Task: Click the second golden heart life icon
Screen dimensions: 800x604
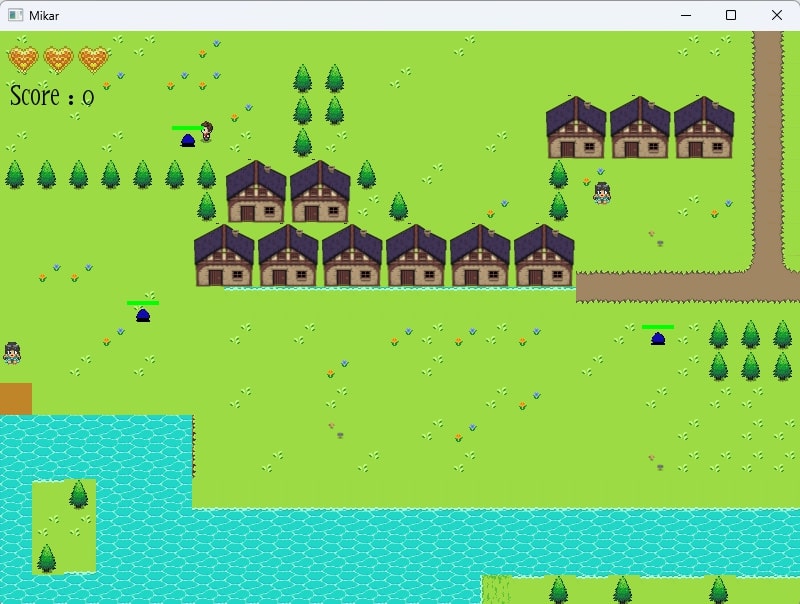Action: pos(58,60)
